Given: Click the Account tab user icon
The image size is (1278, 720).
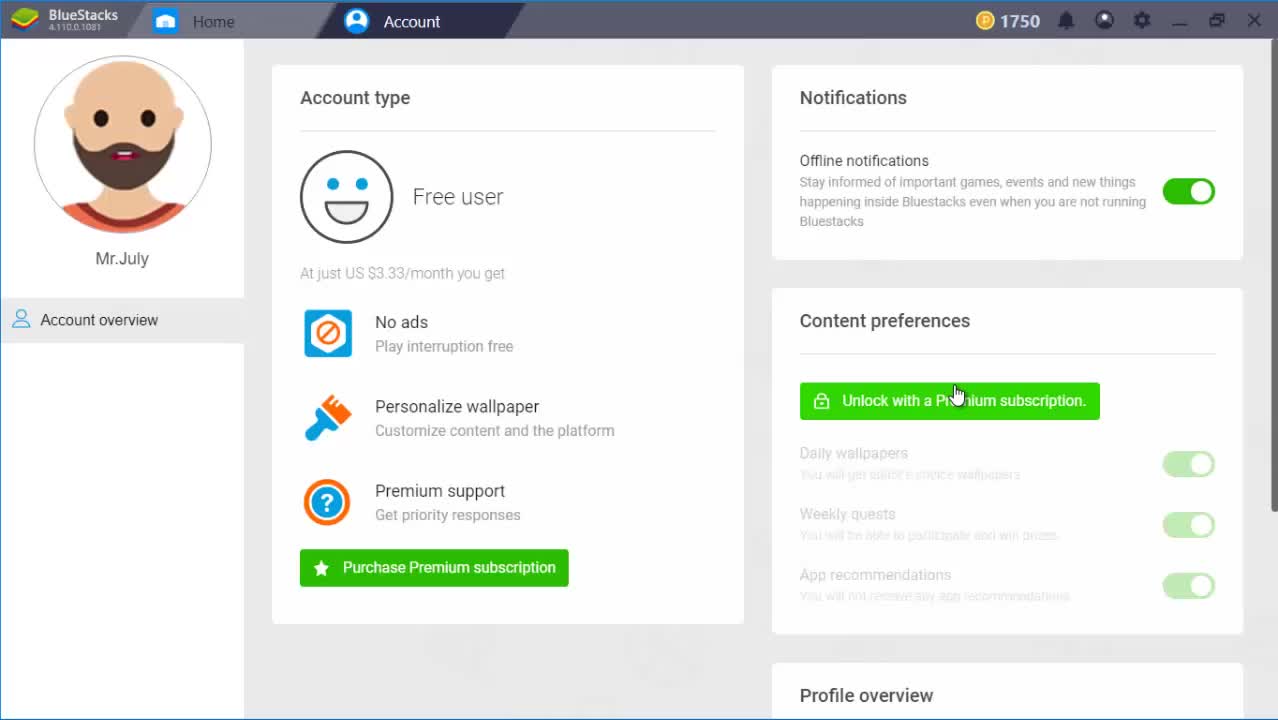Looking at the screenshot, I should 357,21.
